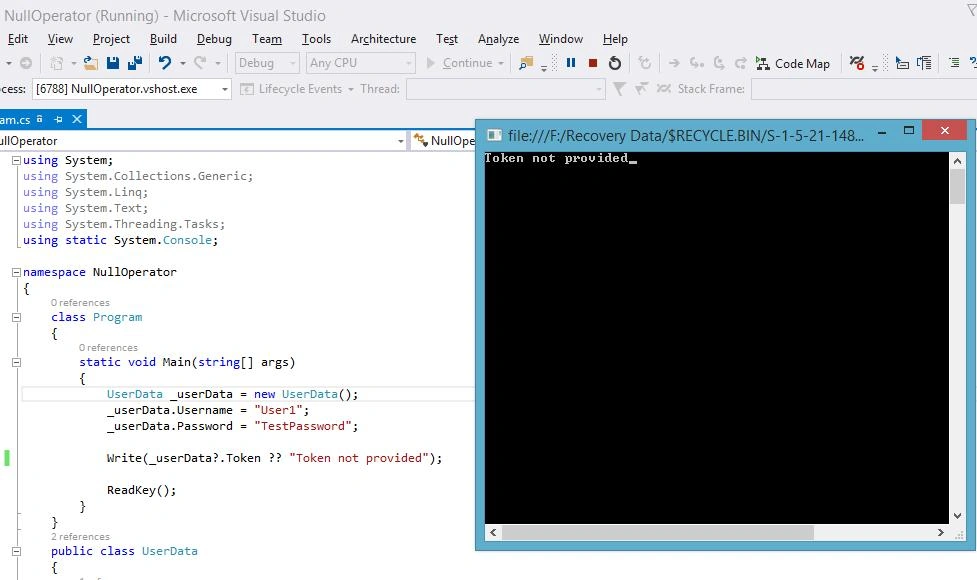Open the Architecture menu
Viewport: 977px width, 580px height.
coord(383,39)
